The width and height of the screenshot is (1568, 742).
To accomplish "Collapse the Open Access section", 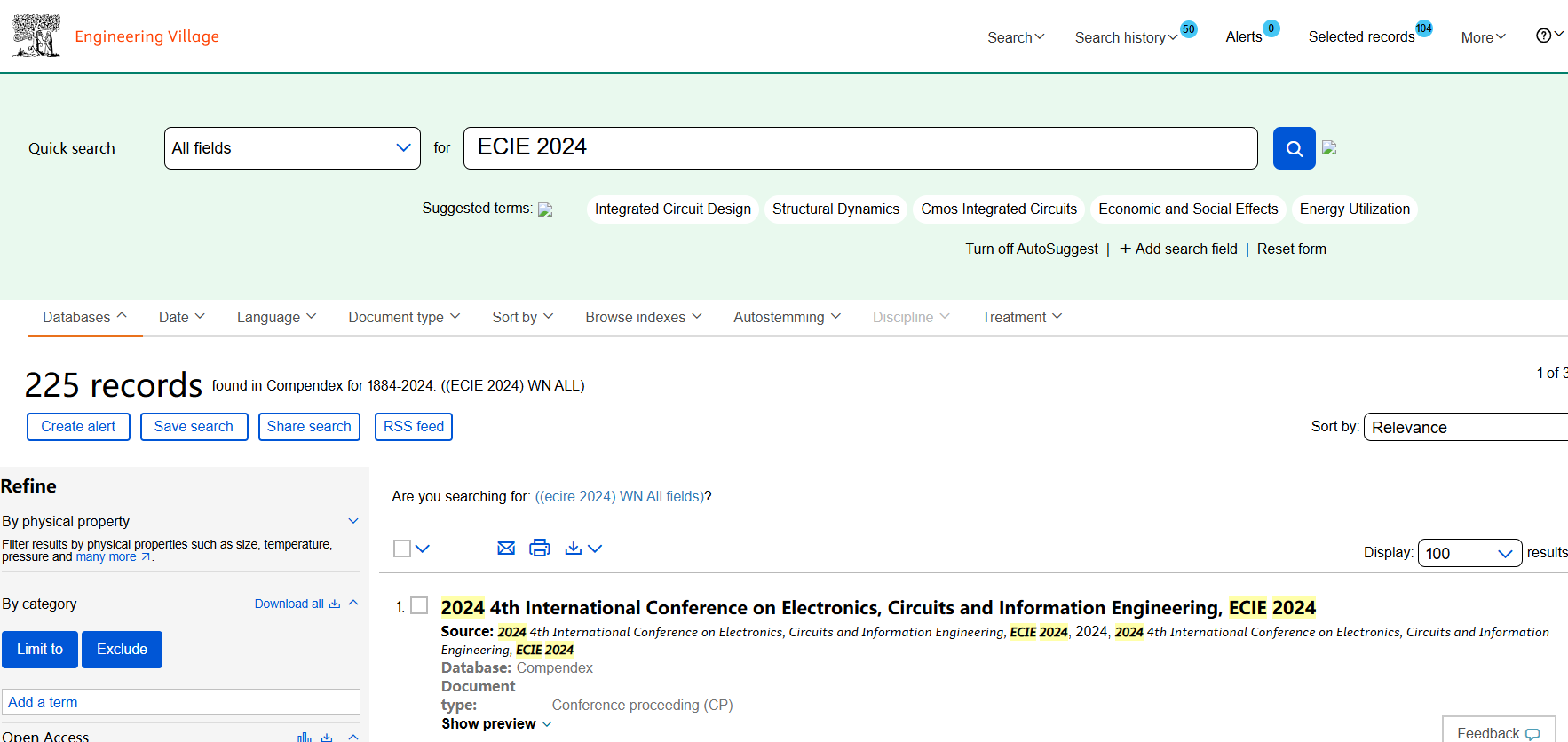I will click(x=353, y=737).
